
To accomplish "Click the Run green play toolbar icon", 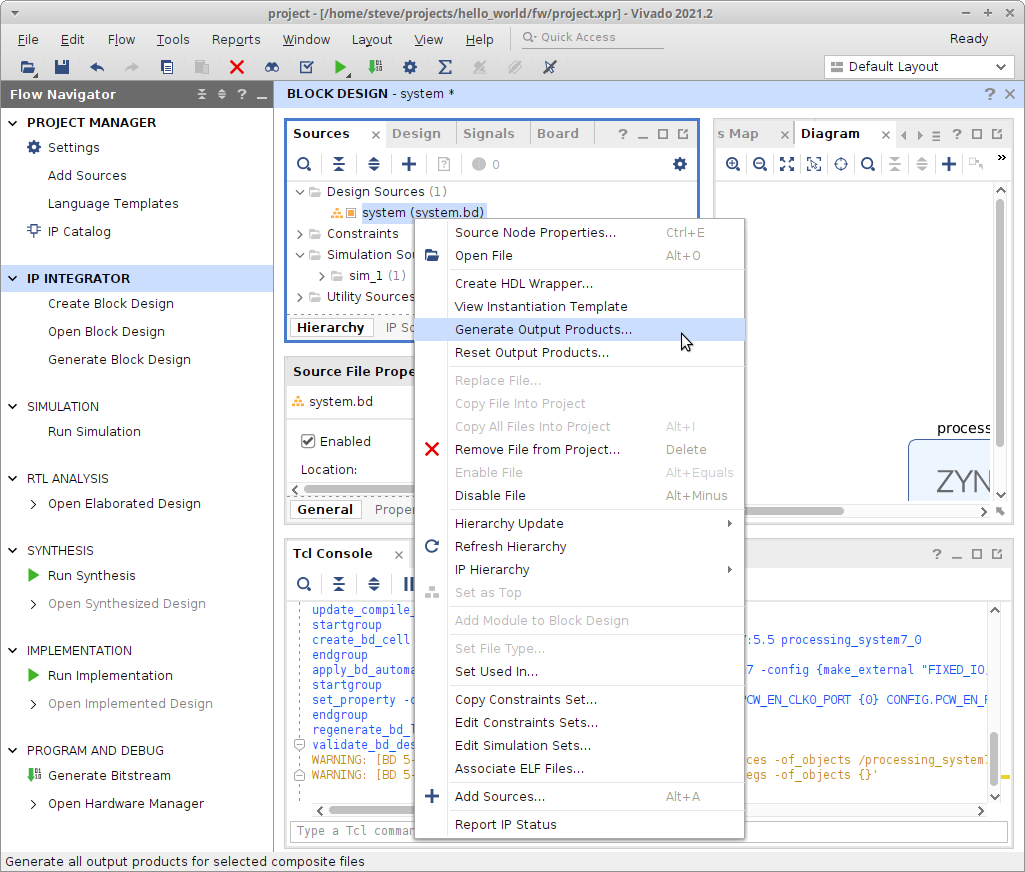I will pyautogui.click(x=341, y=67).
